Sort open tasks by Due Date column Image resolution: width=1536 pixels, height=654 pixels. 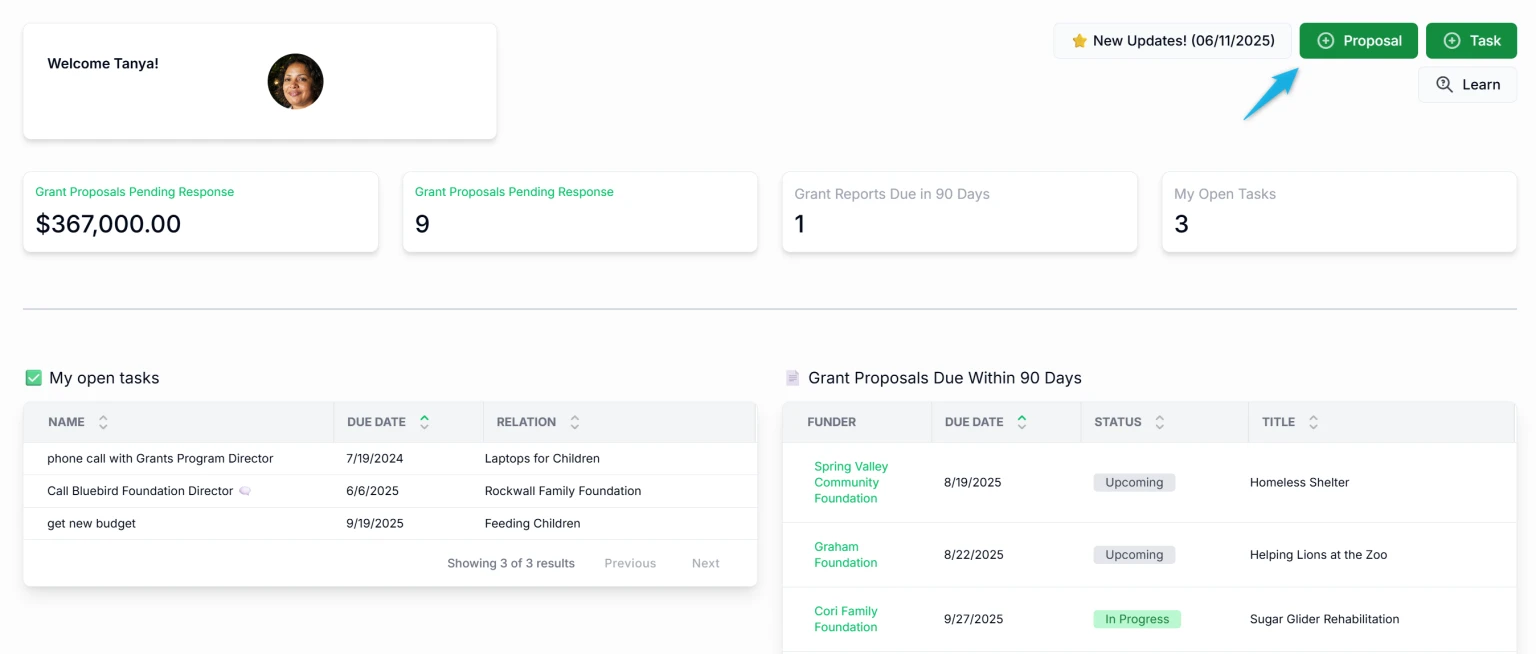click(424, 422)
